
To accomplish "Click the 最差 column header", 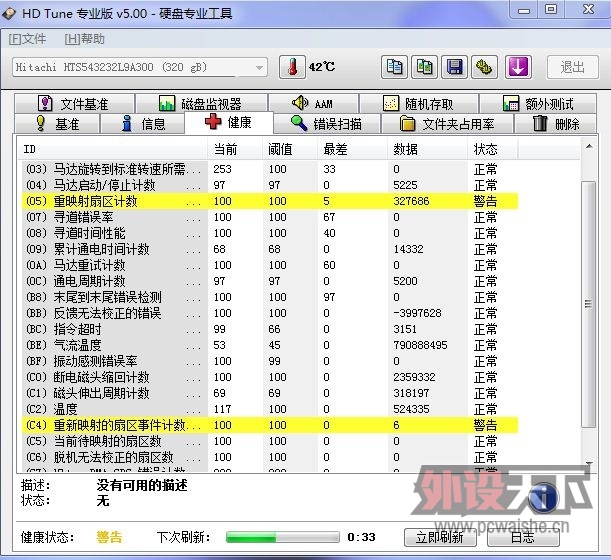I will tap(352, 149).
